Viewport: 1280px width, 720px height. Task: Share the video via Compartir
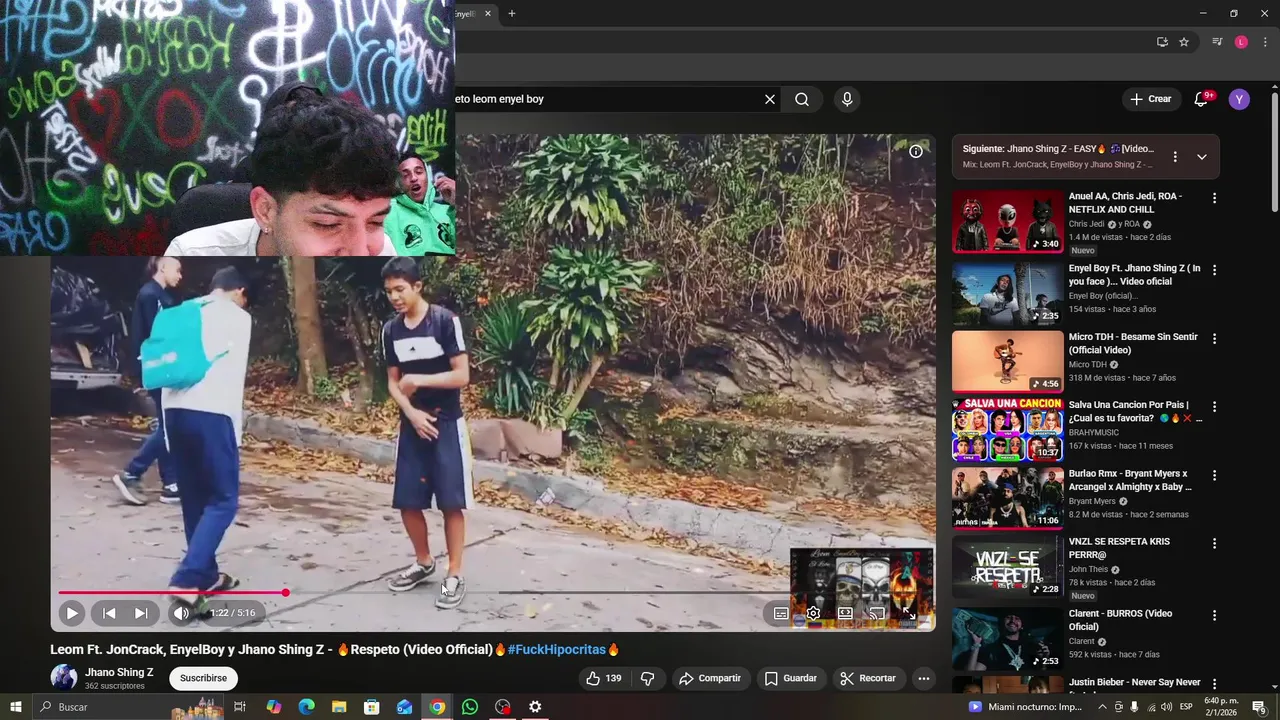[710, 678]
